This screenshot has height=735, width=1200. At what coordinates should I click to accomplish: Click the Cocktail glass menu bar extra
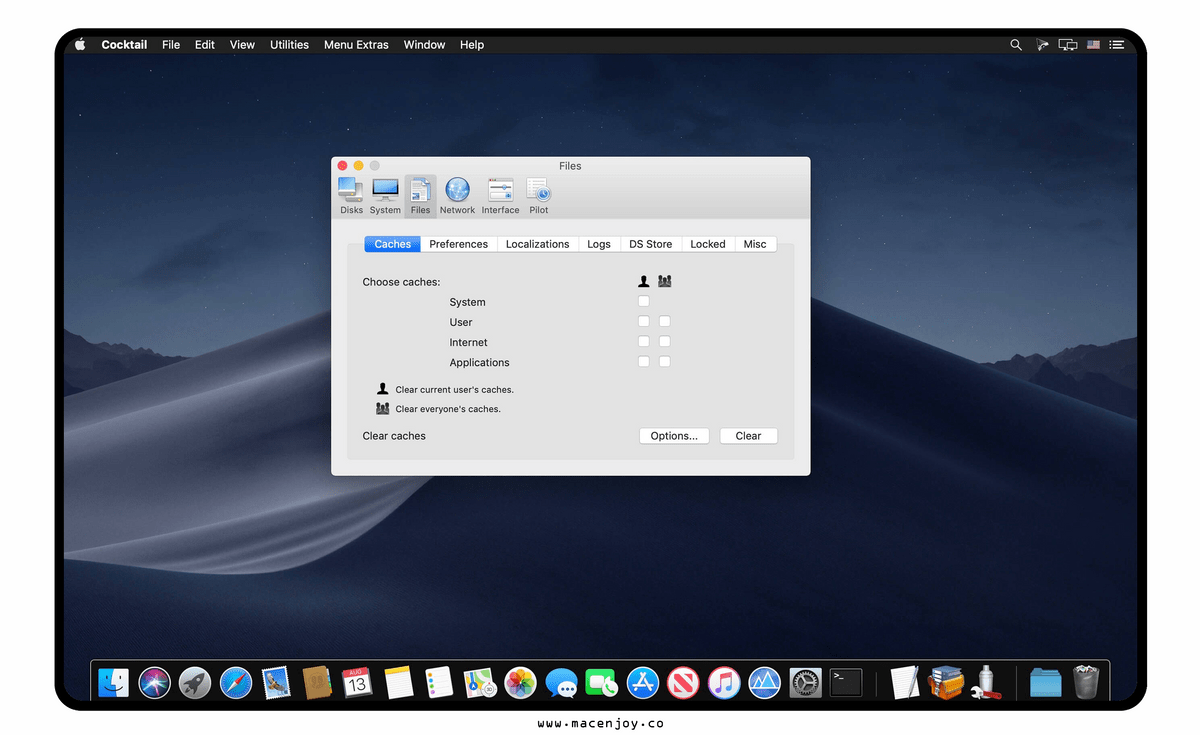tap(1042, 45)
